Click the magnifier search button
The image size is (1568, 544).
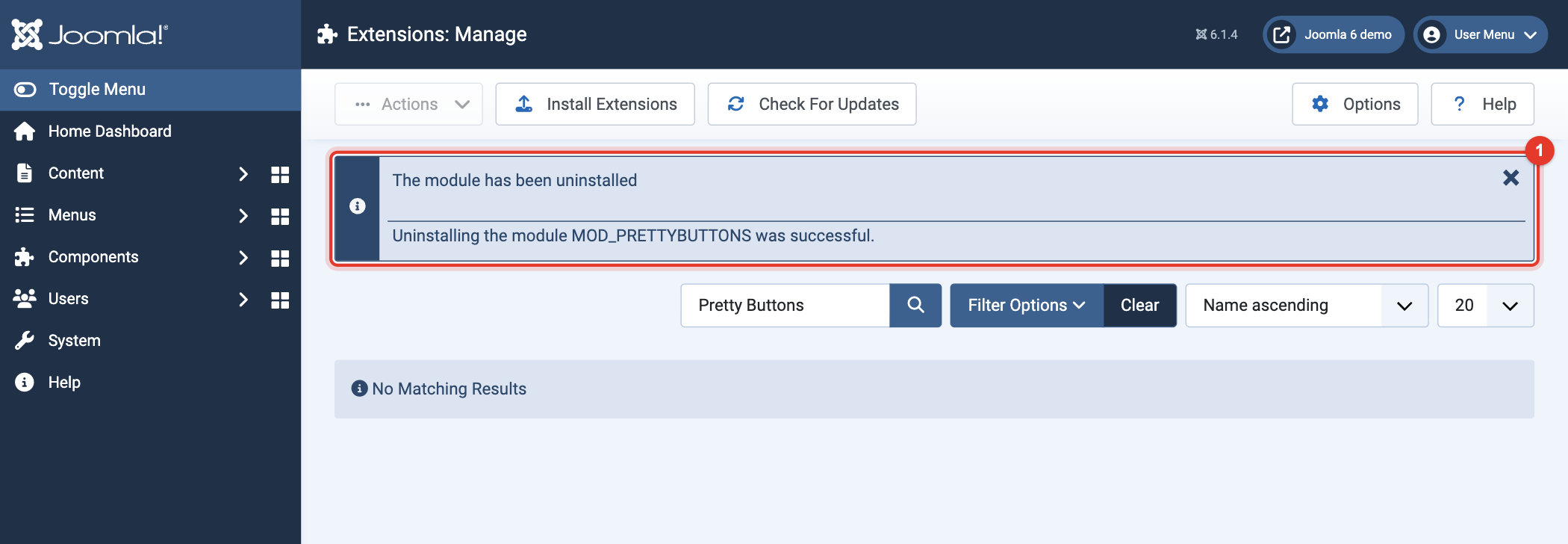915,305
